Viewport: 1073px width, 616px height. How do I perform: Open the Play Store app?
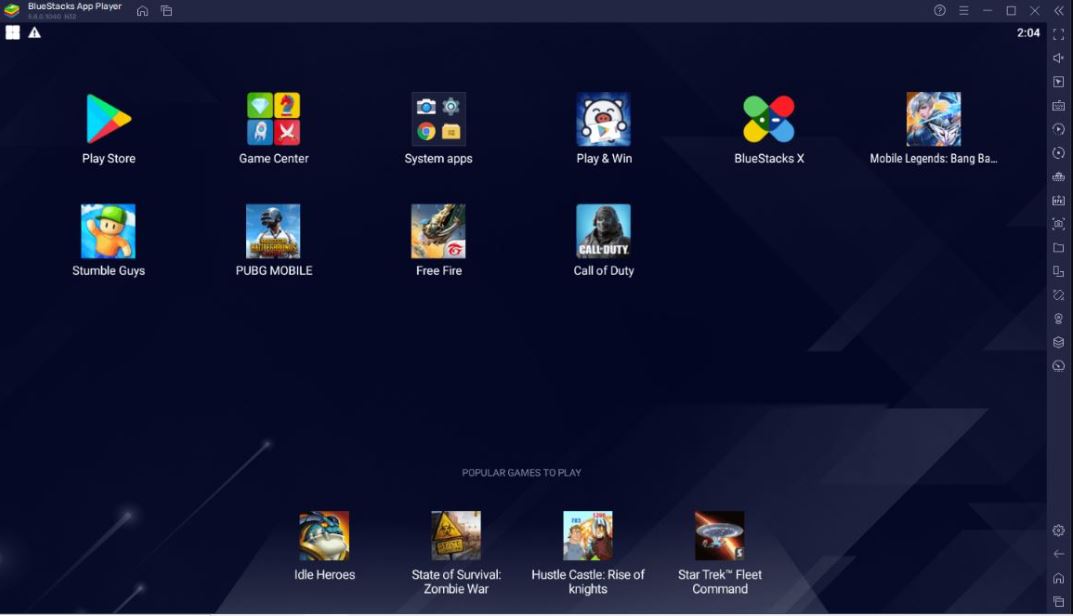pos(108,120)
